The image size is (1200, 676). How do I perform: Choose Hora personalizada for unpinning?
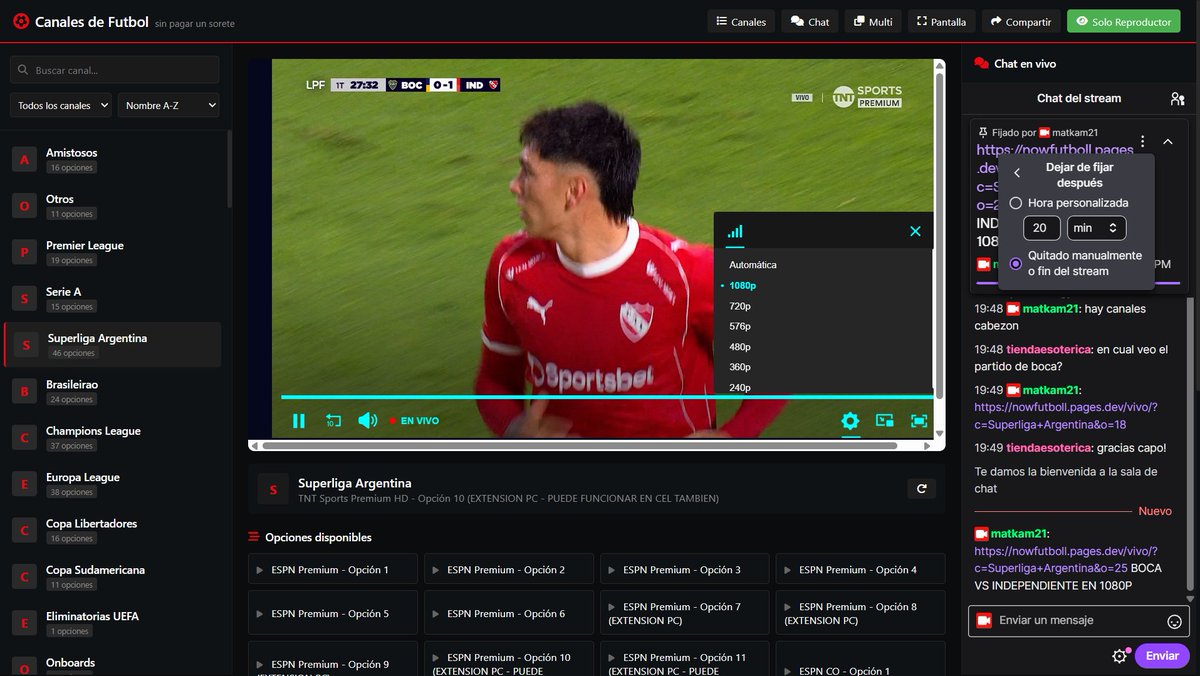click(x=1015, y=203)
